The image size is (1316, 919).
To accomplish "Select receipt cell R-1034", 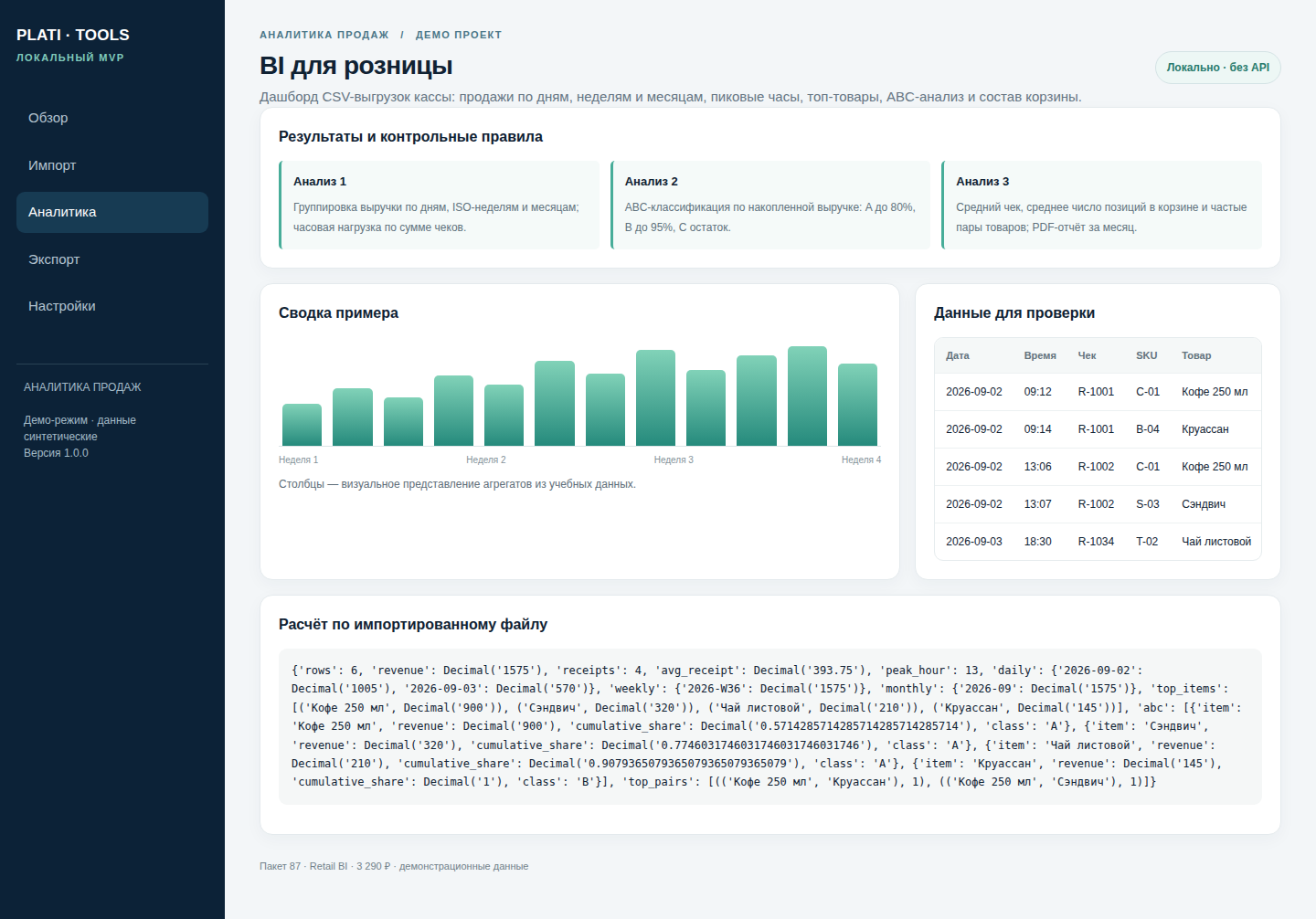I will (1096, 542).
